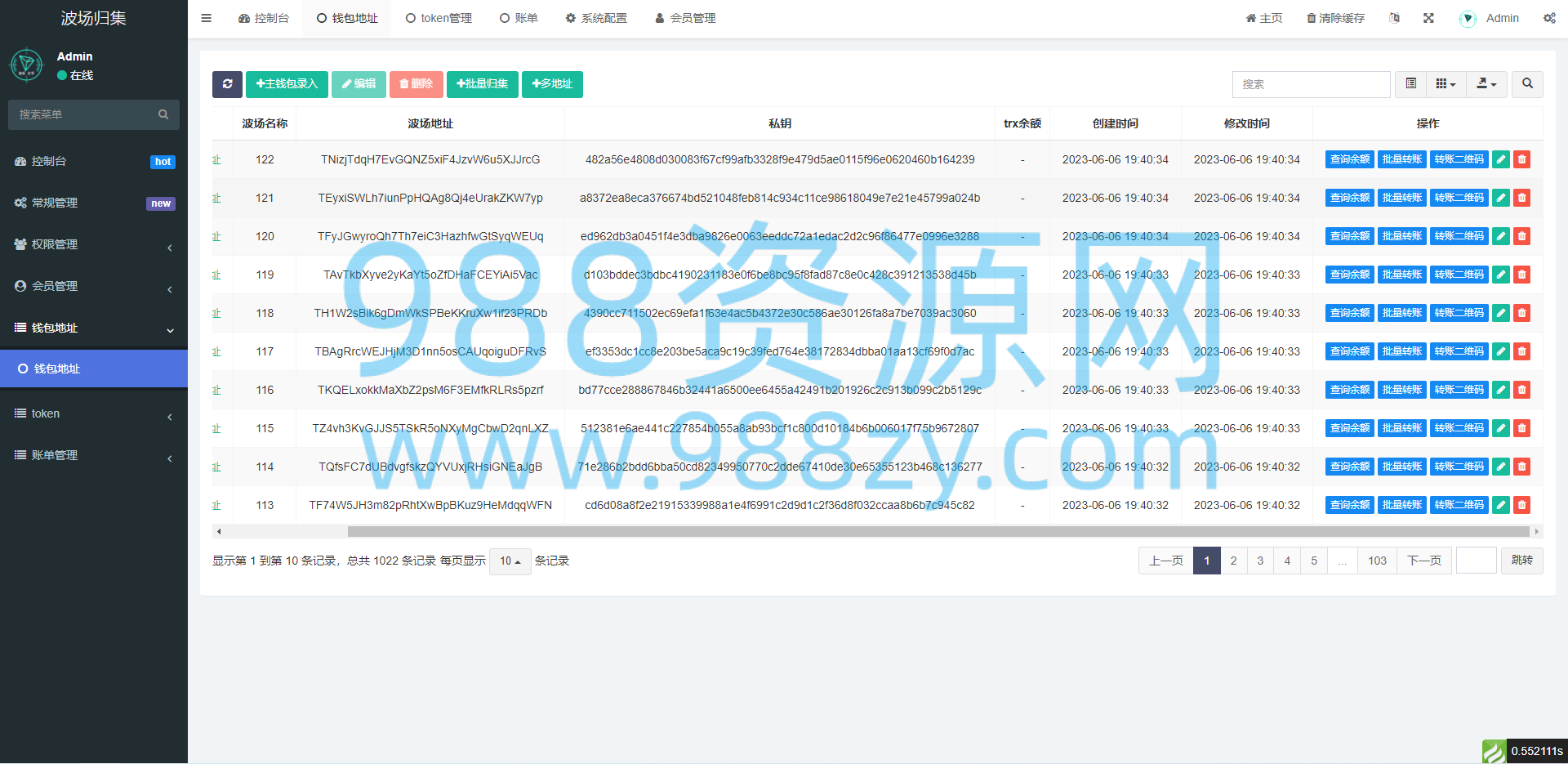Switch to the token管理 tab
Viewport: 1568px width, 764px height.
(x=439, y=18)
